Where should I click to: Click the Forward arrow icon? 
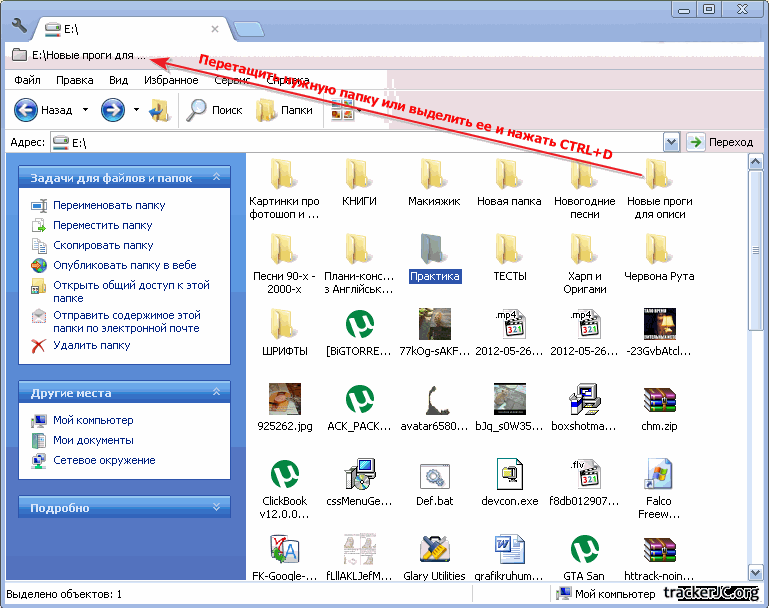pyautogui.click(x=113, y=110)
